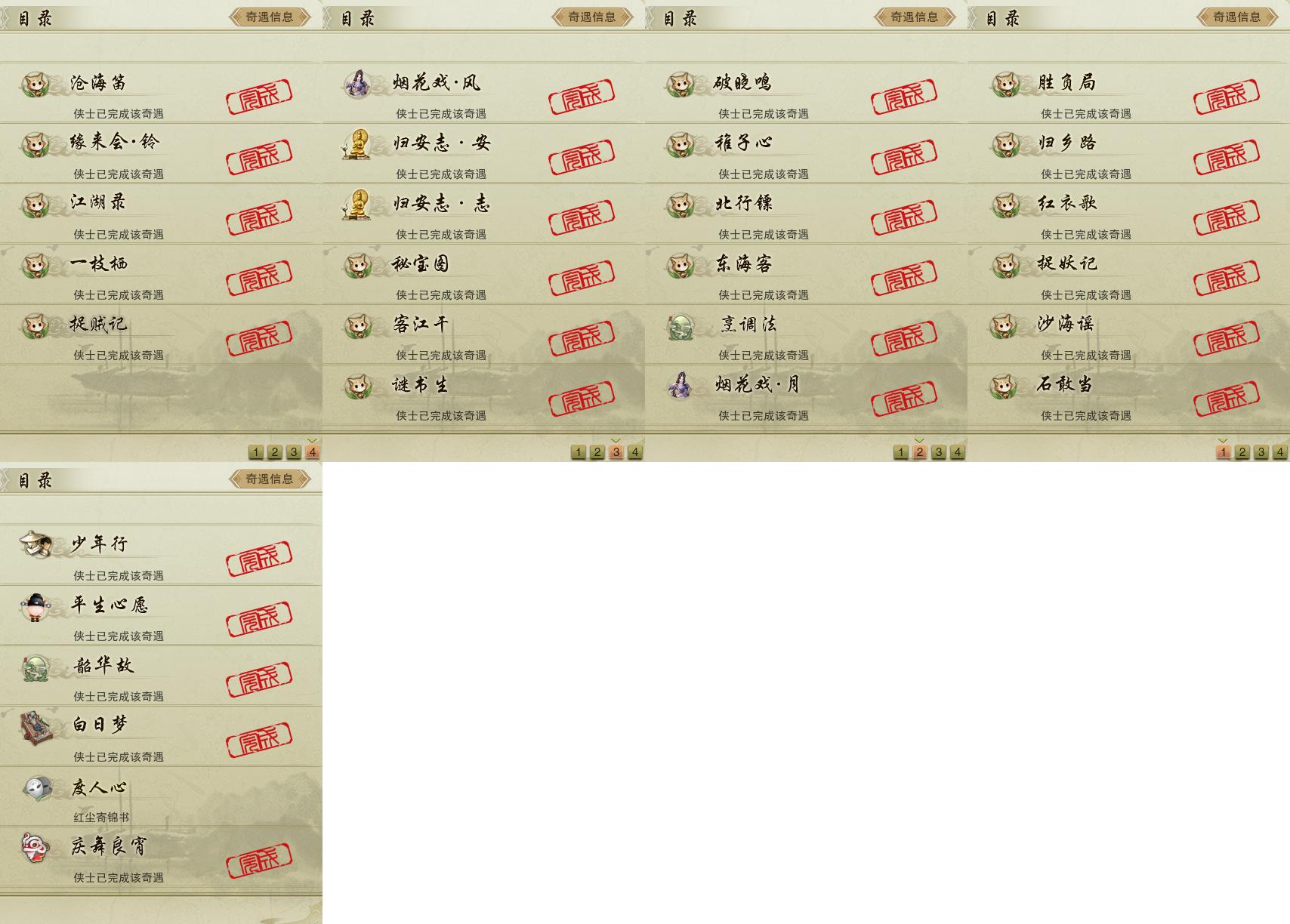This screenshot has height=924, width=1290.
Task: Select the 石敢当 adventure entry
Action: pyautogui.click(x=1128, y=395)
